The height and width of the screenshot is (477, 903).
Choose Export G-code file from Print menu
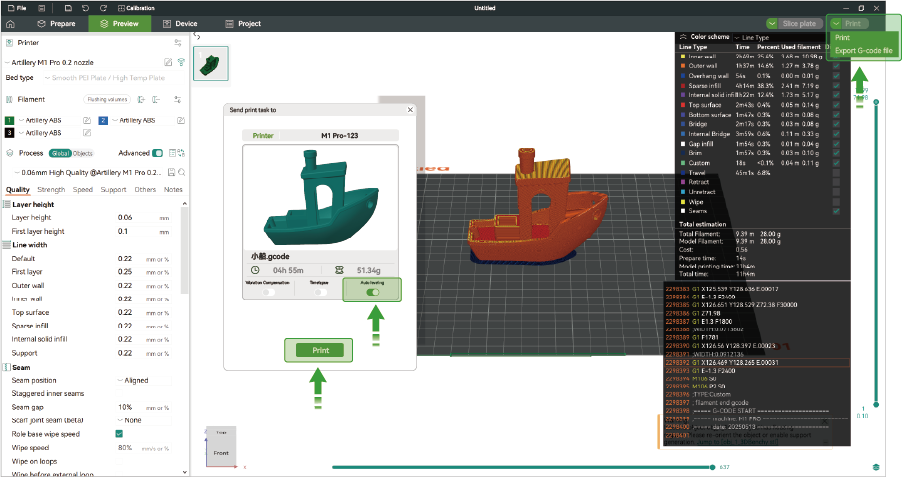coord(863,51)
